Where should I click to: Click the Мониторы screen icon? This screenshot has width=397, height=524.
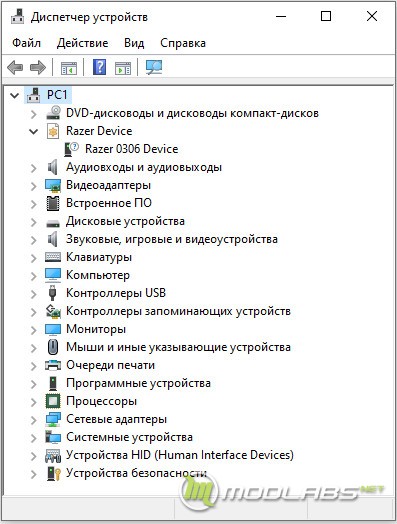pyautogui.click(x=53, y=330)
